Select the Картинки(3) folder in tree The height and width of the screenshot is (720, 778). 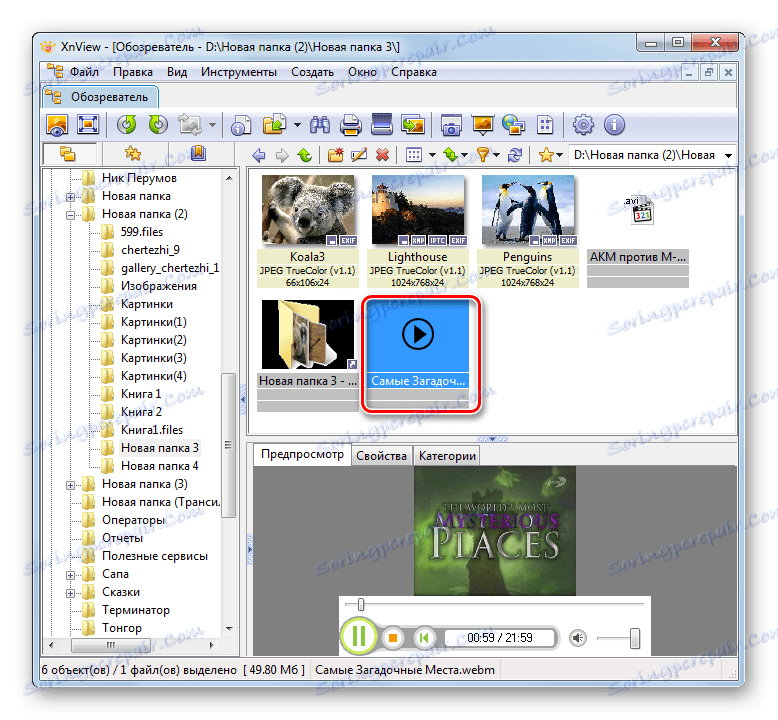[x=153, y=358]
